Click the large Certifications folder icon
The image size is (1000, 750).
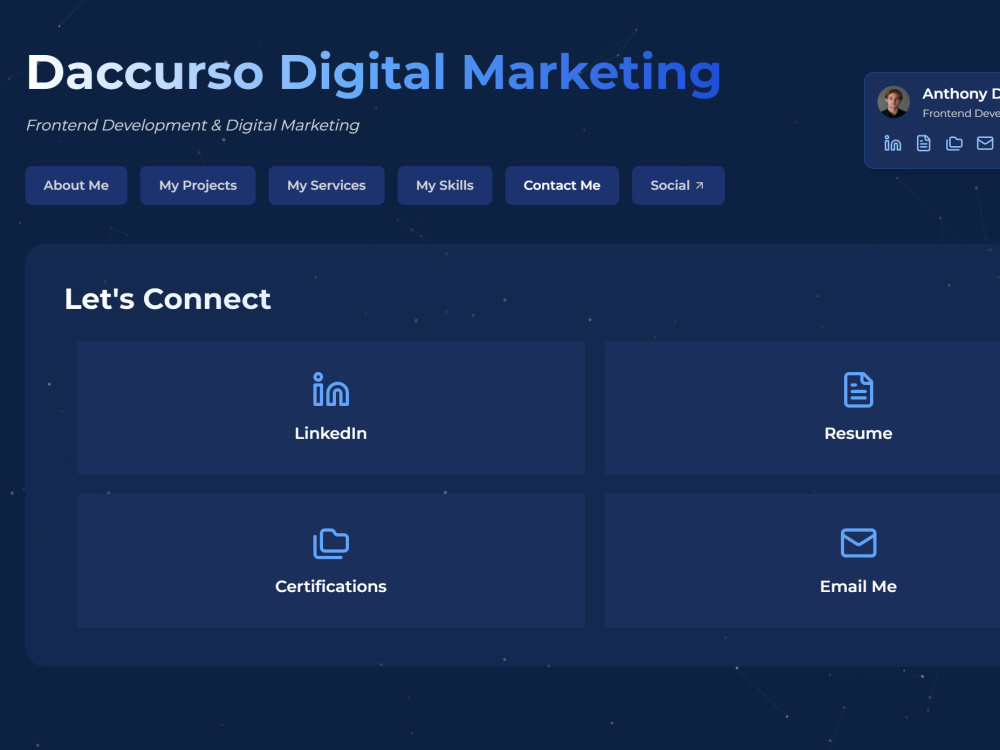(x=331, y=543)
